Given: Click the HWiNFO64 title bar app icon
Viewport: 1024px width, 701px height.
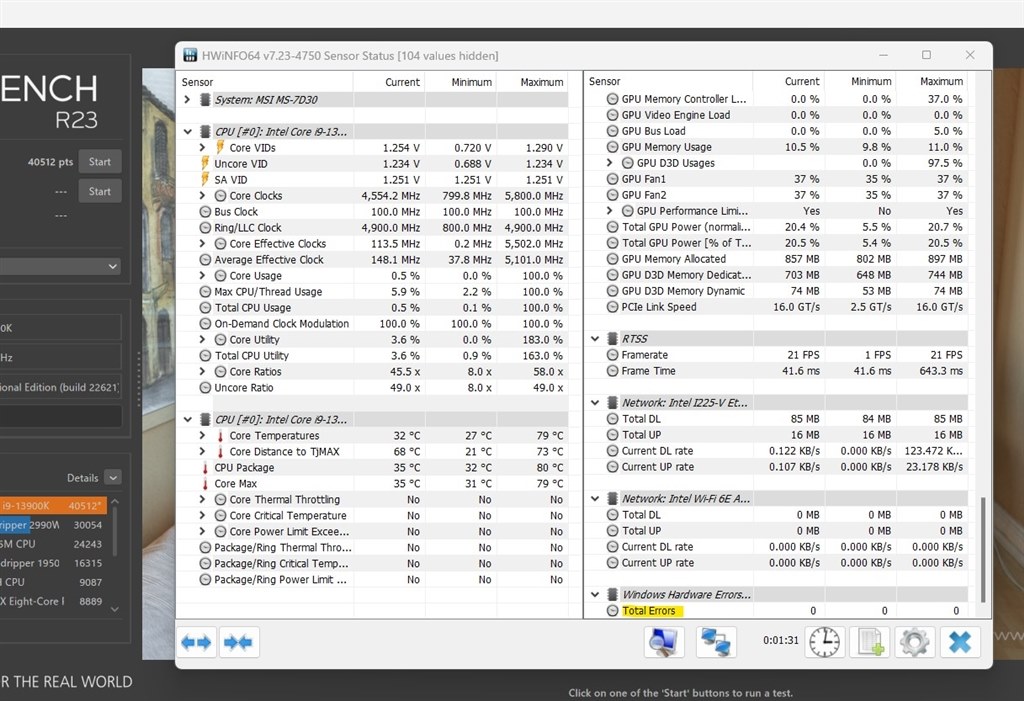Looking at the screenshot, I should (190, 56).
